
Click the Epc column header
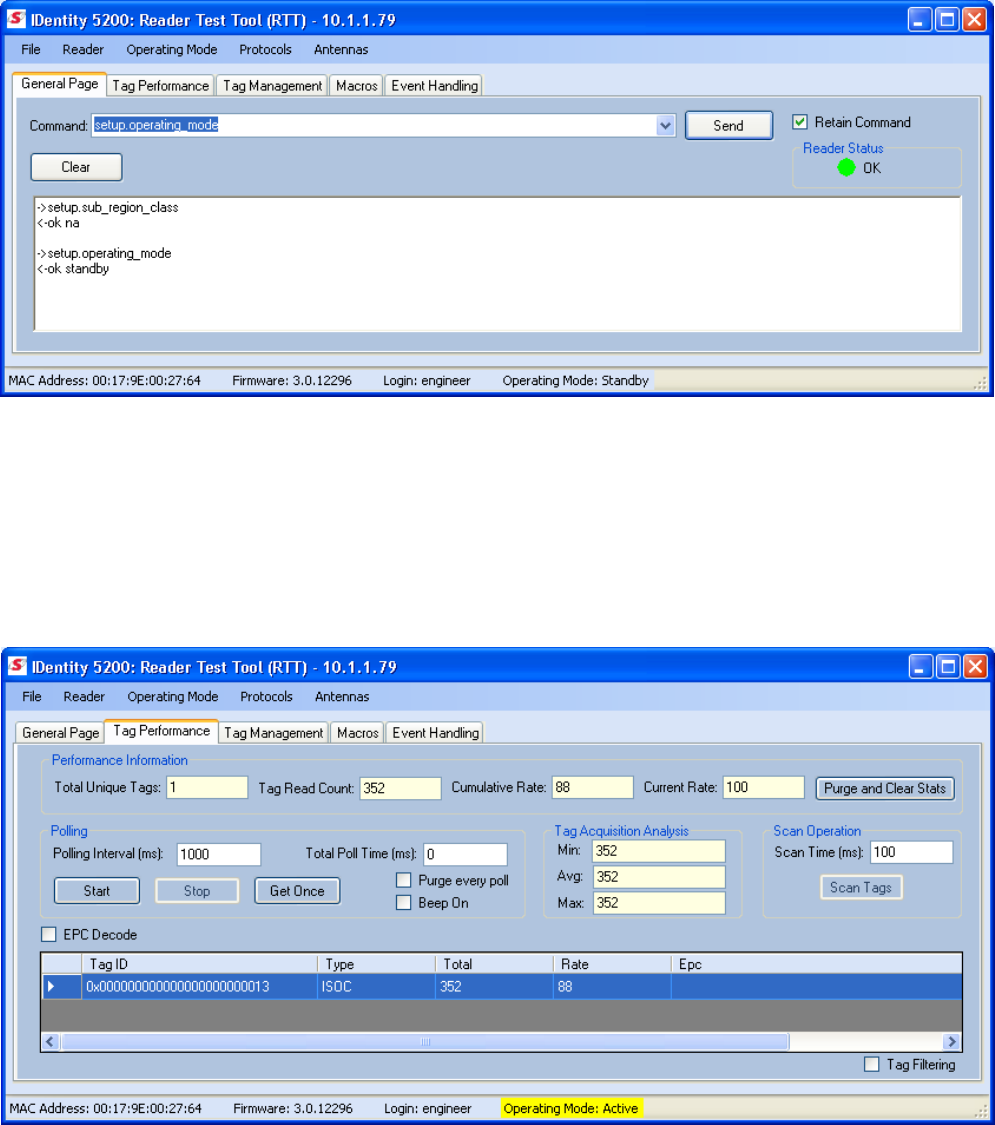[x=816, y=964]
